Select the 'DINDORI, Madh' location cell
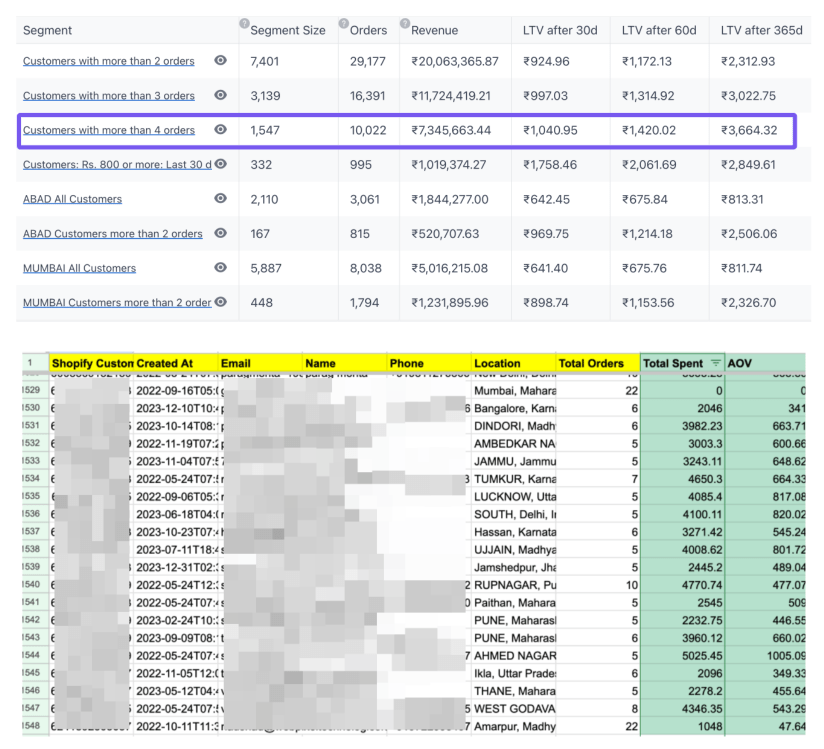824x749 pixels. click(x=514, y=426)
